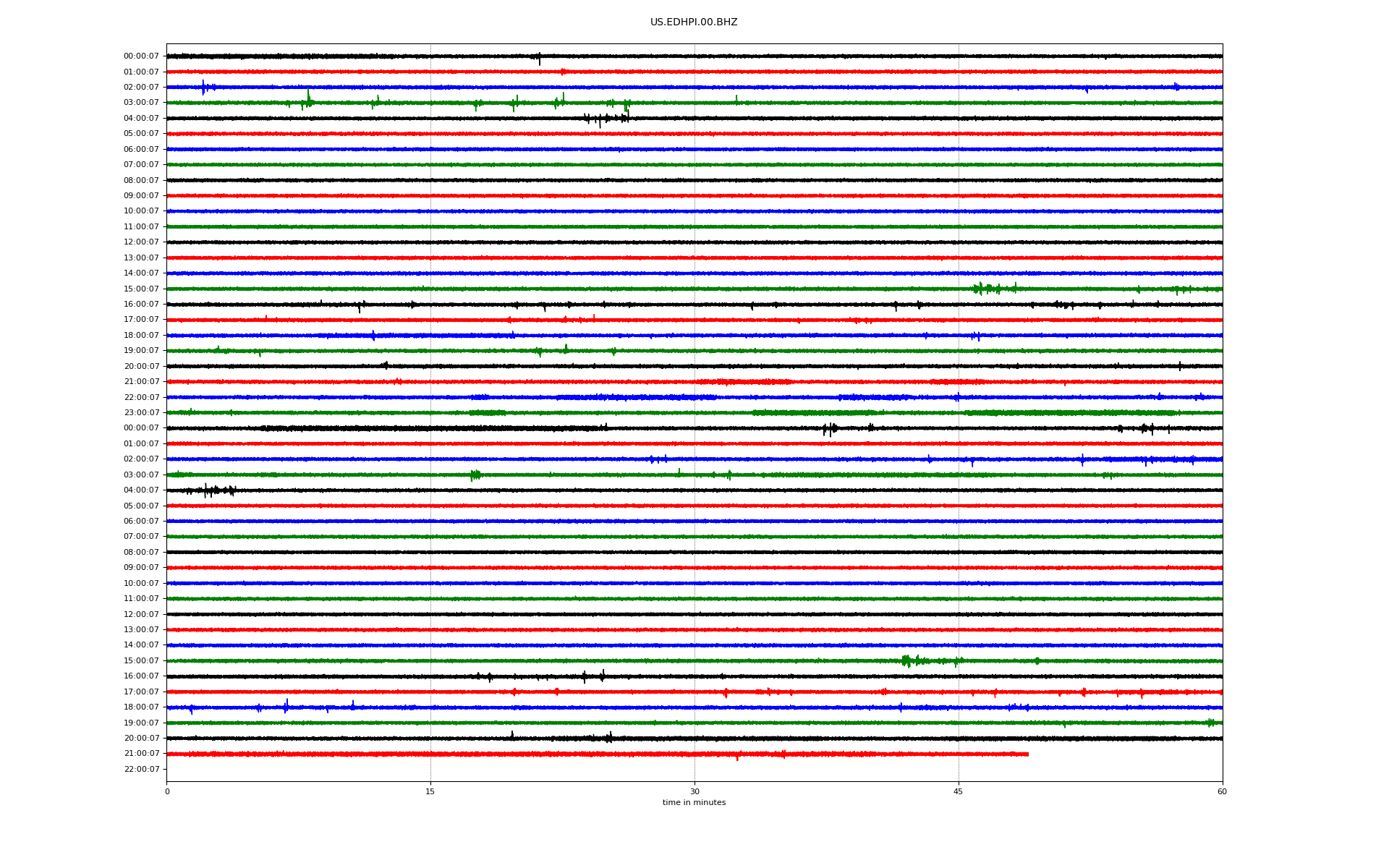Click the 'time in minutes' axis label
Screen dimensions: 1389x868
point(694,803)
